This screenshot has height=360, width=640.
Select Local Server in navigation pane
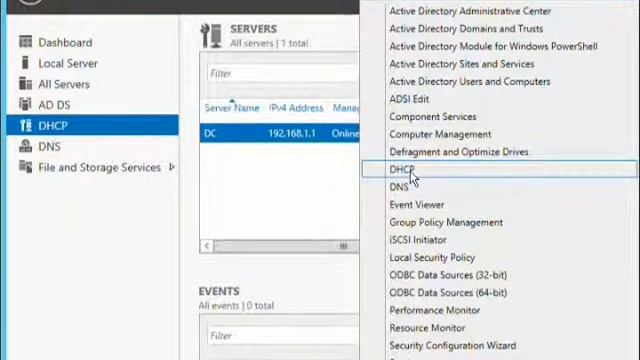[68, 63]
